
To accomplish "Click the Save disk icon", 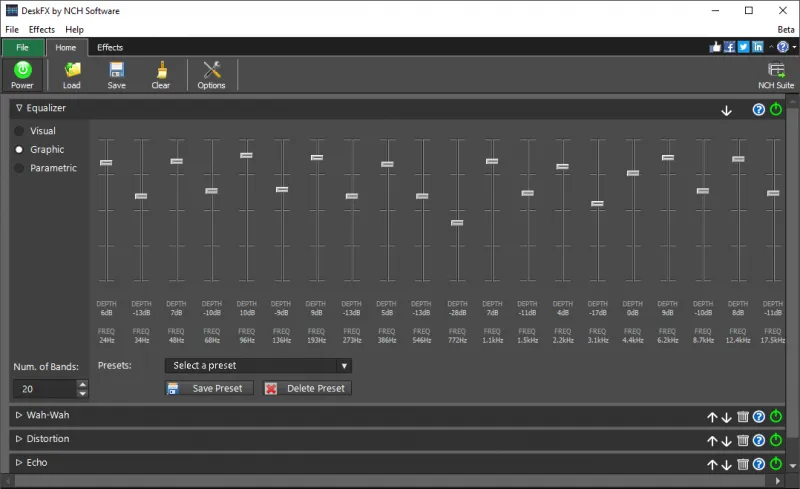I will pyautogui.click(x=117, y=70).
